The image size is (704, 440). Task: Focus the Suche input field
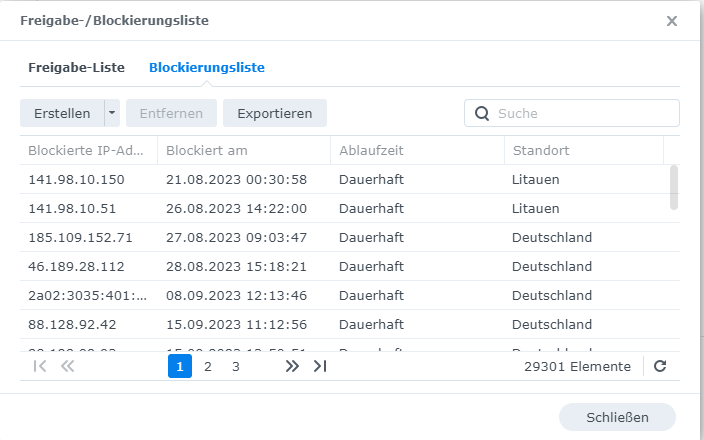tap(572, 113)
